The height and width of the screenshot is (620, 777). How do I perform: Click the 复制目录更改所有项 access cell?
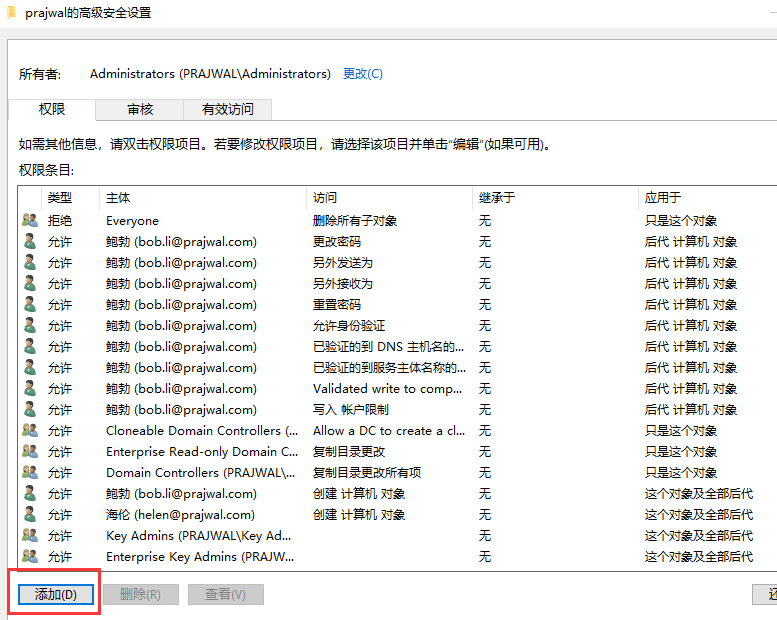(x=367, y=473)
